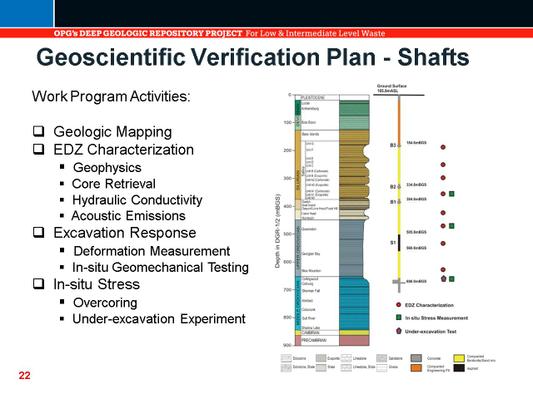
Task: Click the under-excavation pentagon marker at shaft bottom
Action: coord(443,279)
